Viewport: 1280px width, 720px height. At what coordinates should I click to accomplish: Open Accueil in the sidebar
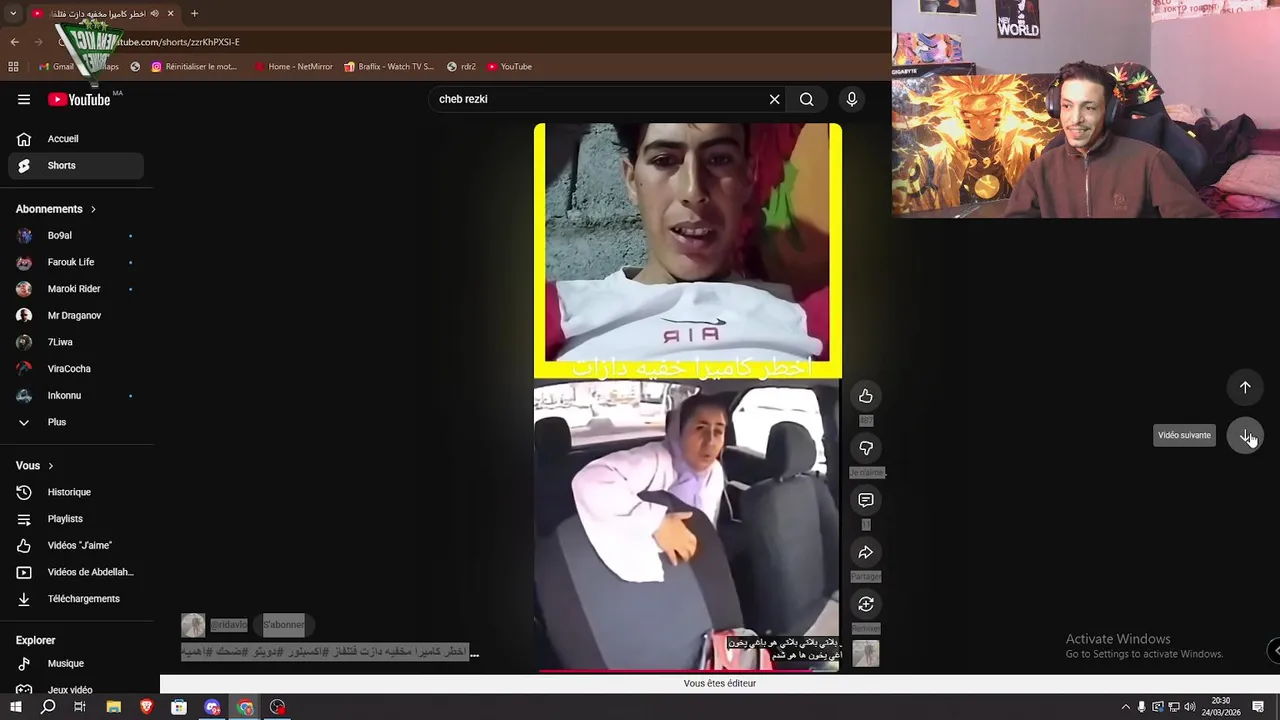coord(76,139)
